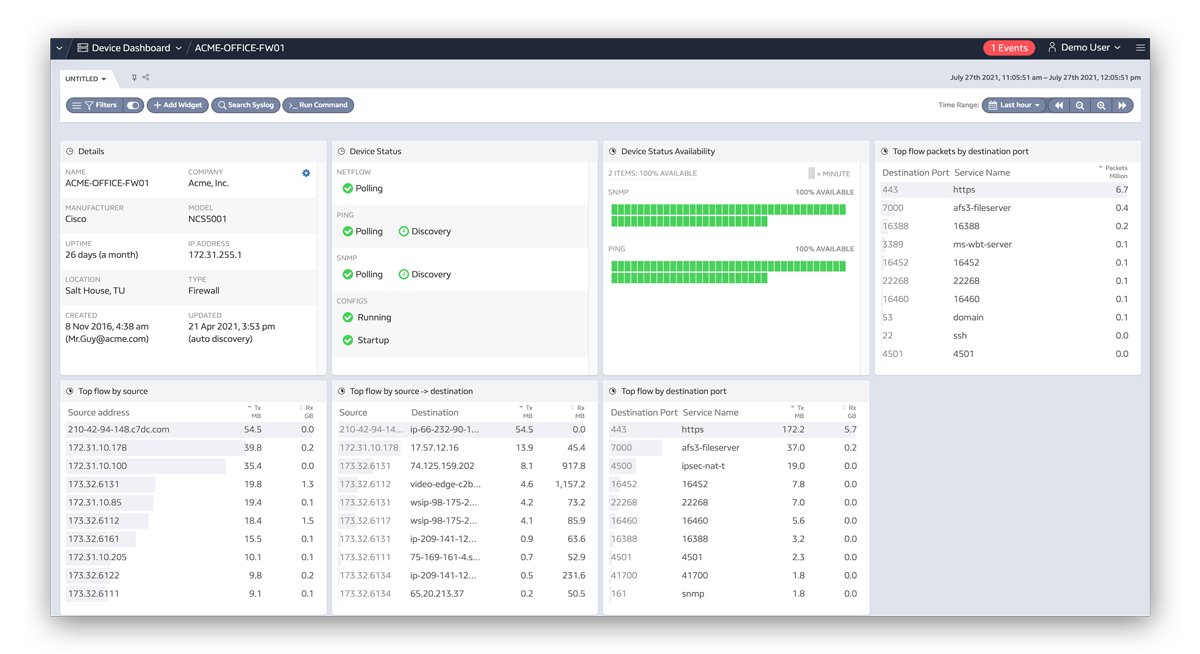The height and width of the screenshot is (654, 1200).
Task: Click the Configs Running green check icon
Action: [348, 317]
